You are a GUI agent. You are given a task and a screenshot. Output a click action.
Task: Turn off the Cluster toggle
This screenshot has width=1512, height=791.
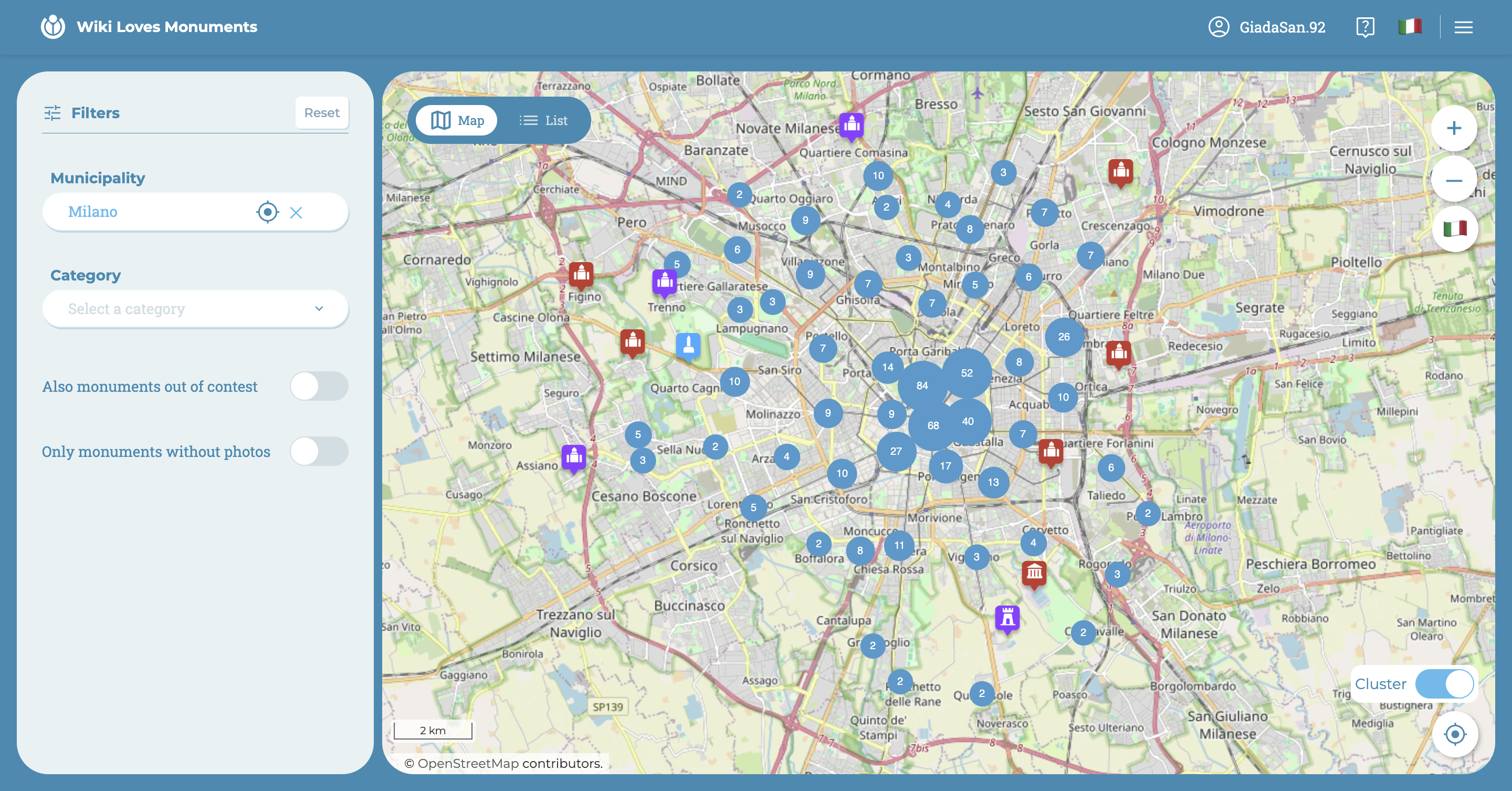click(1443, 684)
